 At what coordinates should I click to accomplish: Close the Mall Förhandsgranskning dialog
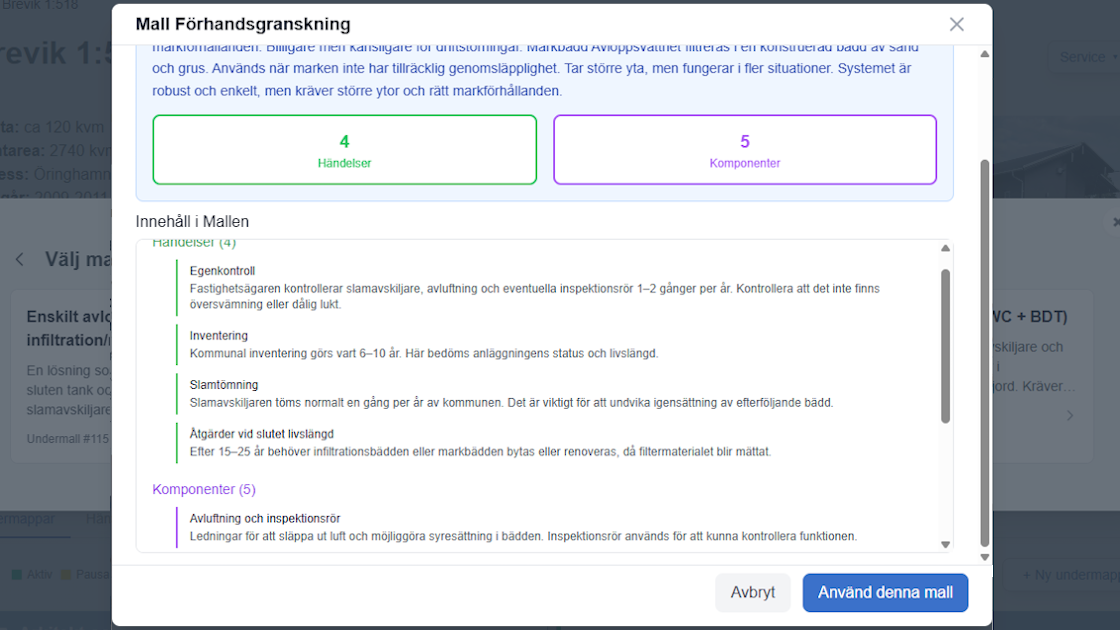[x=956, y=24]
